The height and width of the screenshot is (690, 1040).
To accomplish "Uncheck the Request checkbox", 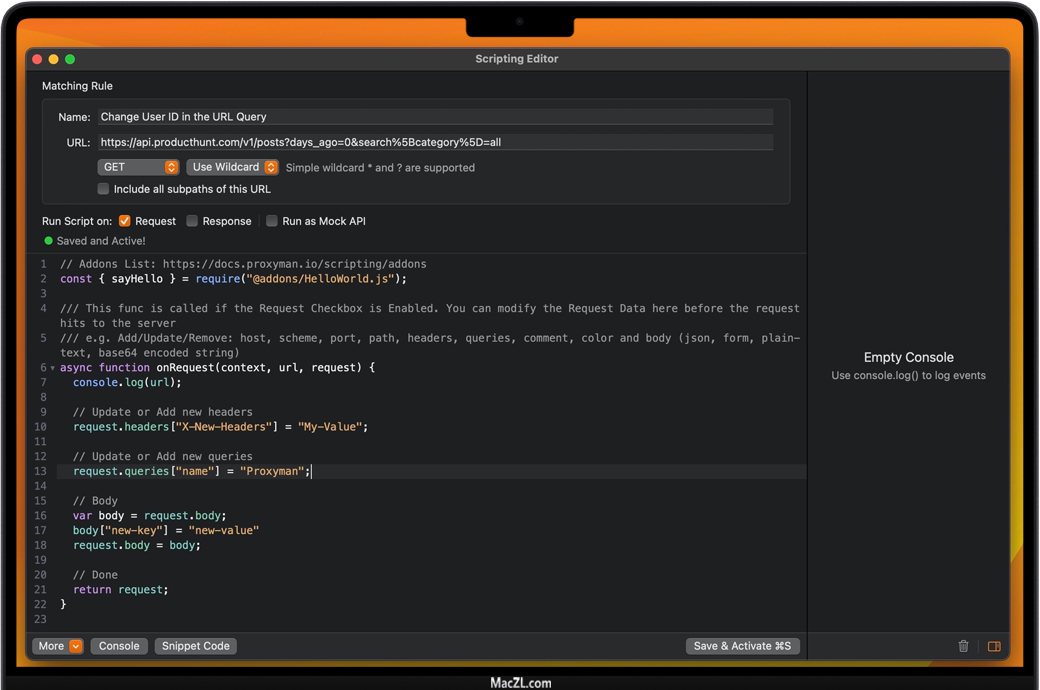I will tap(125, 221).
